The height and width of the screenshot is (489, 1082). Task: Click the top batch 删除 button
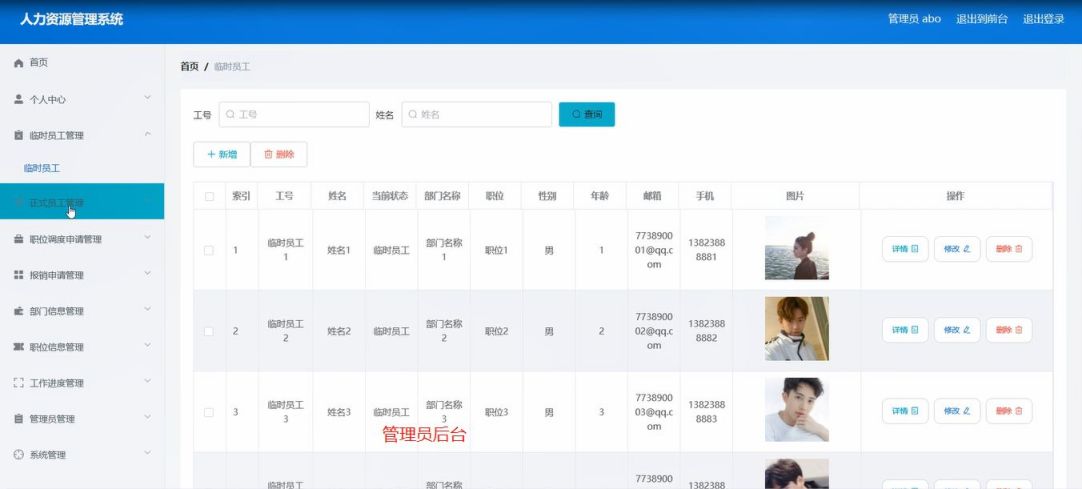click(x=279, y=154)
